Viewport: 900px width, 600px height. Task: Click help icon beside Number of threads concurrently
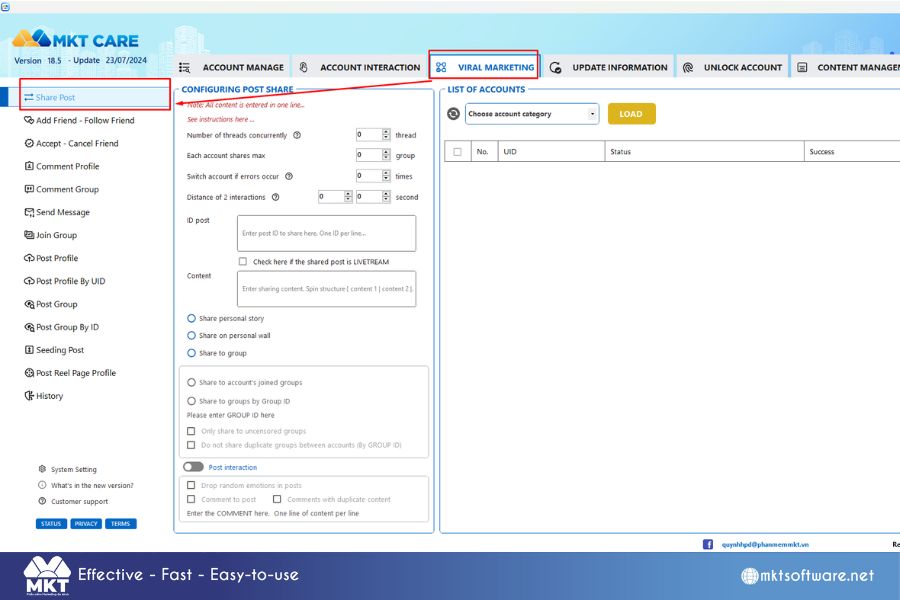[x=297, y=135]
